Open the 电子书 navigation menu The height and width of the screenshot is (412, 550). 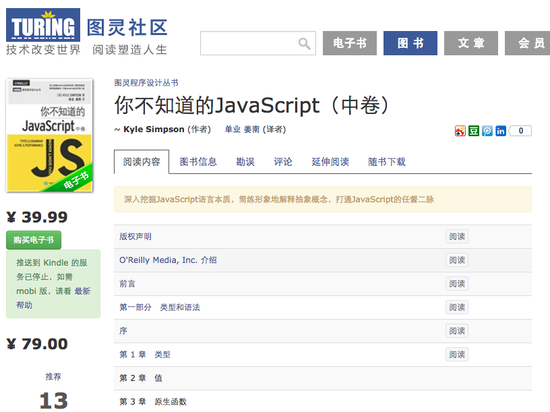pos(350,43)
